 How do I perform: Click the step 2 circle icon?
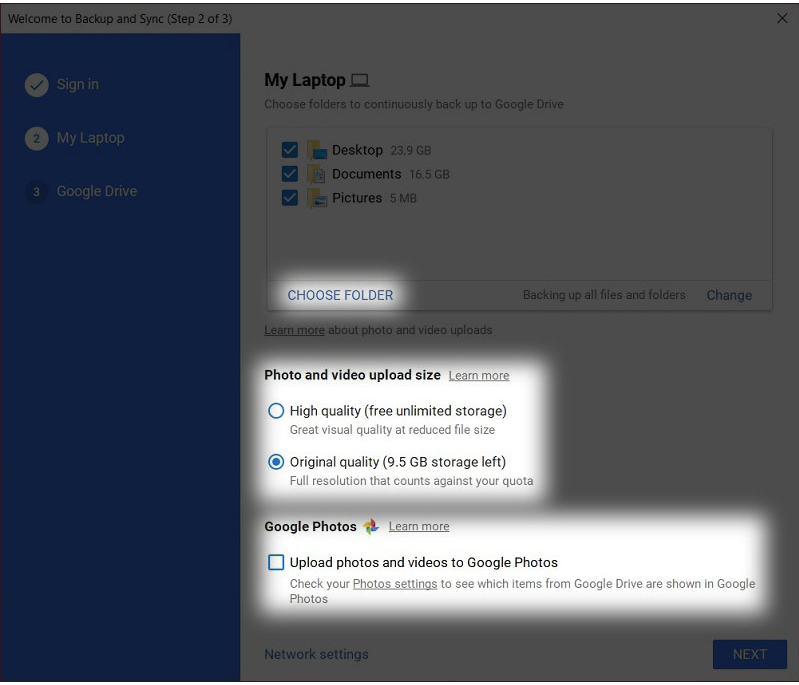coord(37,138)
